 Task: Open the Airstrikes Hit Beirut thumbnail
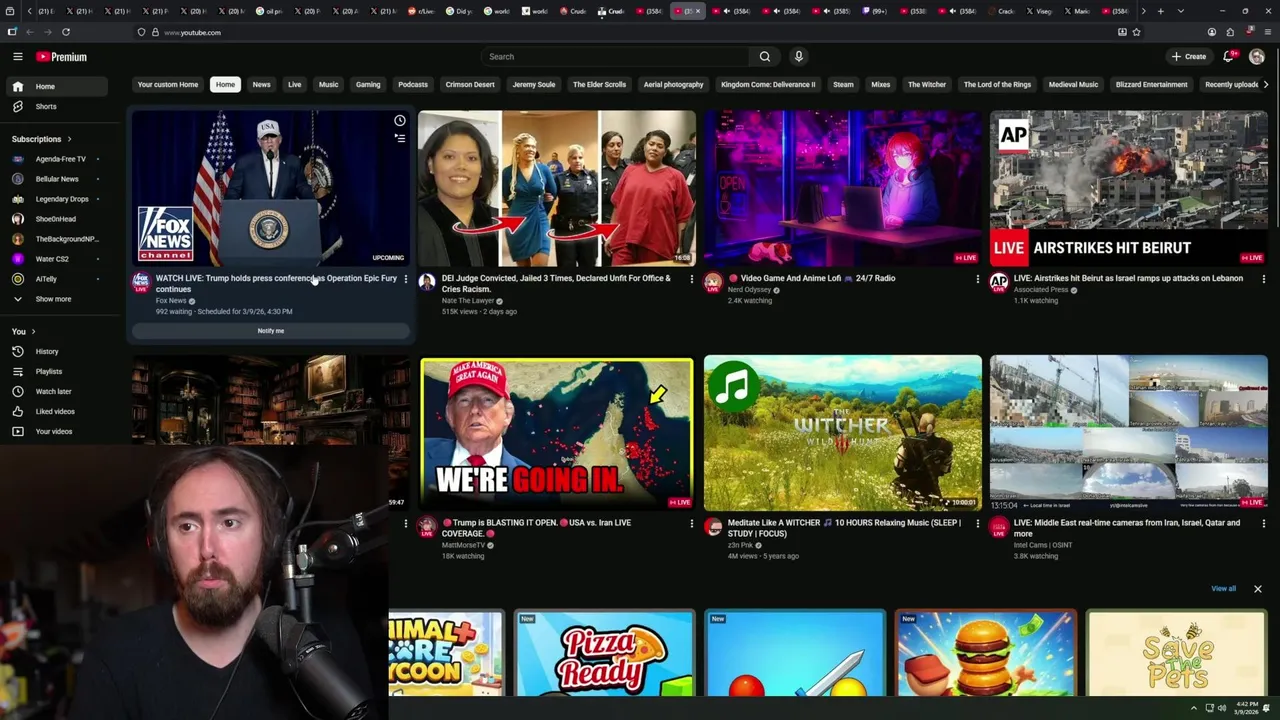1128,188
